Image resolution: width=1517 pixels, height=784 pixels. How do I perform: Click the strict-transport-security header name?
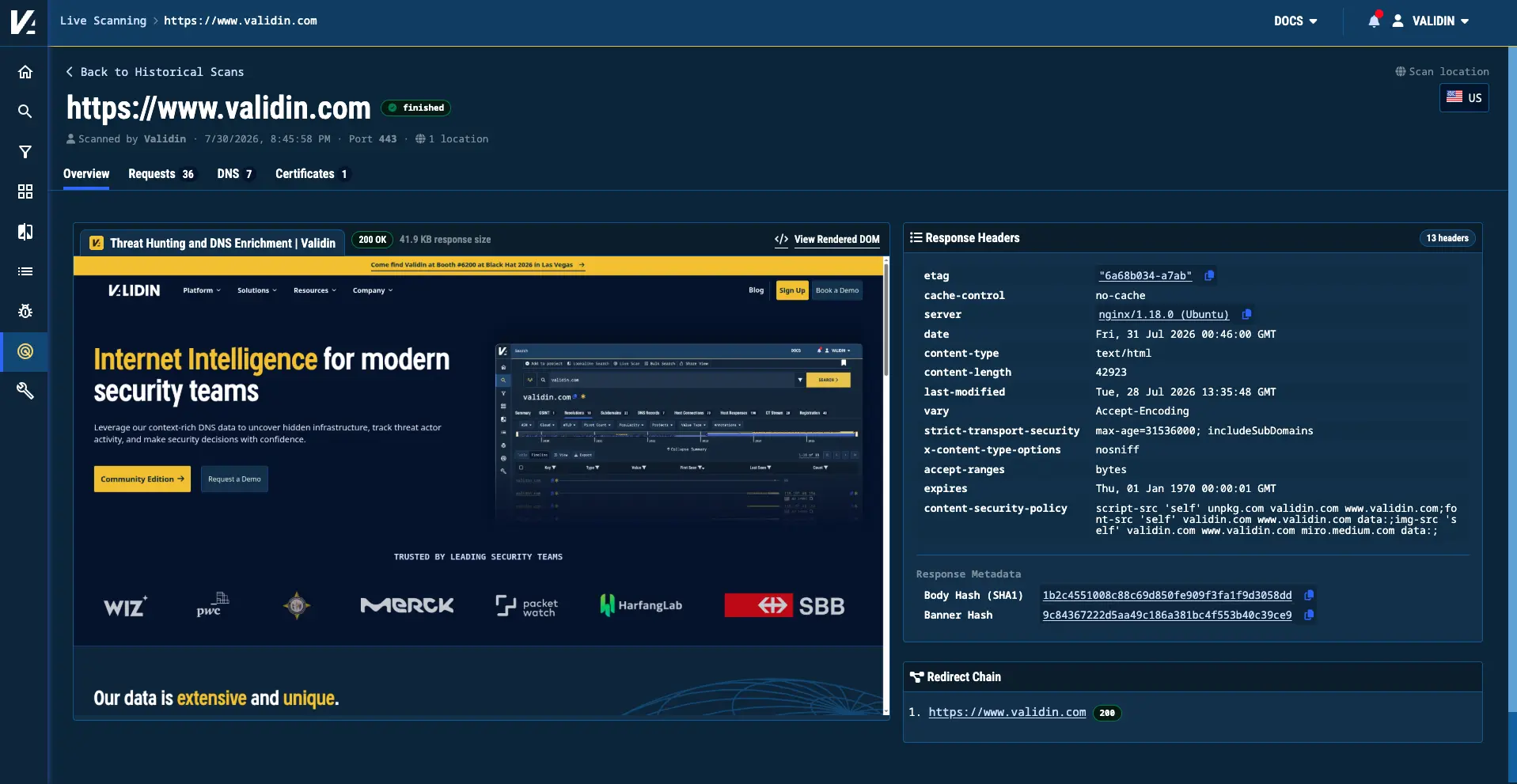coord(1001,430)
